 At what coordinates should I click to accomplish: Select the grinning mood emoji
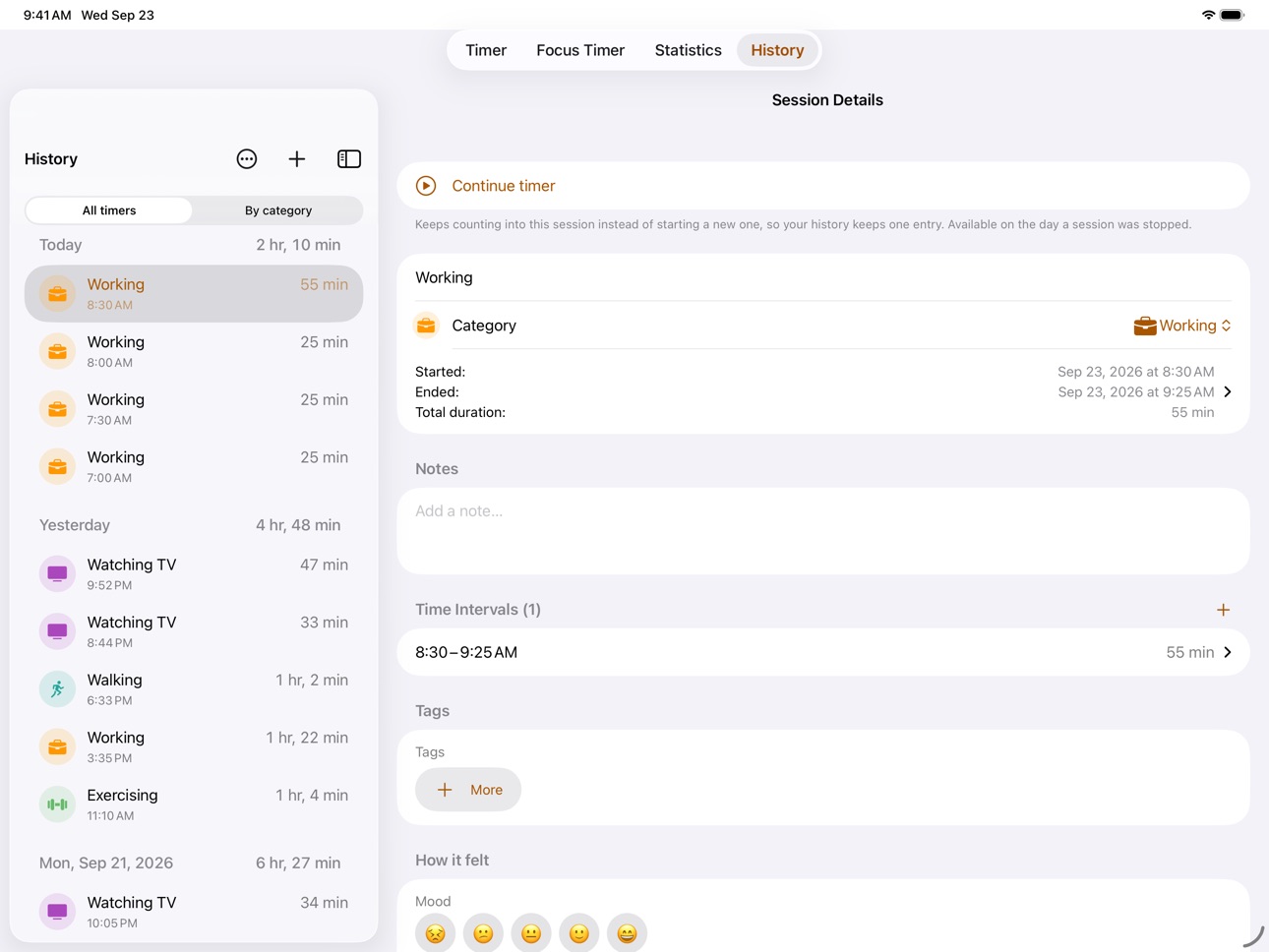(x=627, y=933)
